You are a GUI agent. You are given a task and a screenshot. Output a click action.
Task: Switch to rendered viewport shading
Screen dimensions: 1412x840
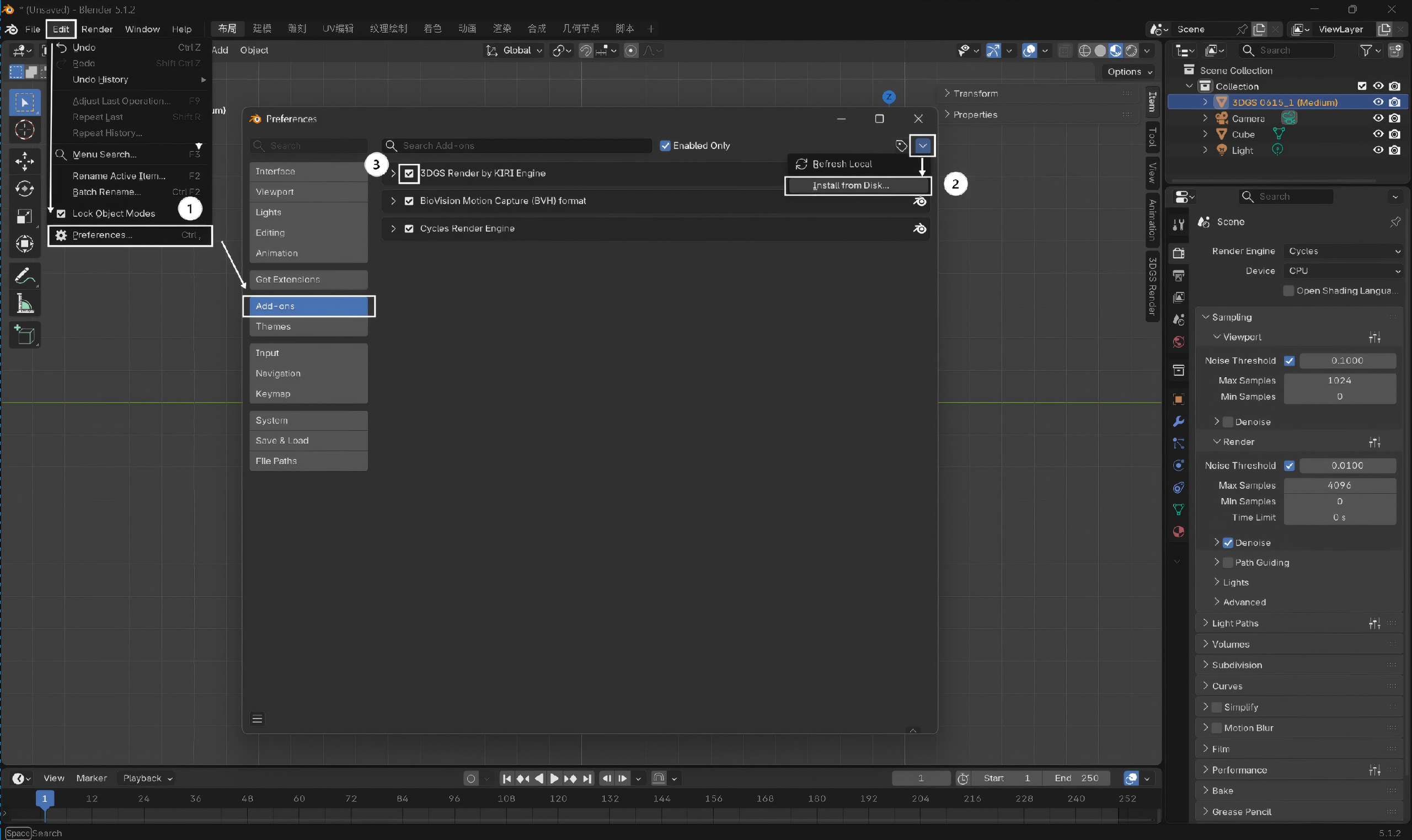1131,51
